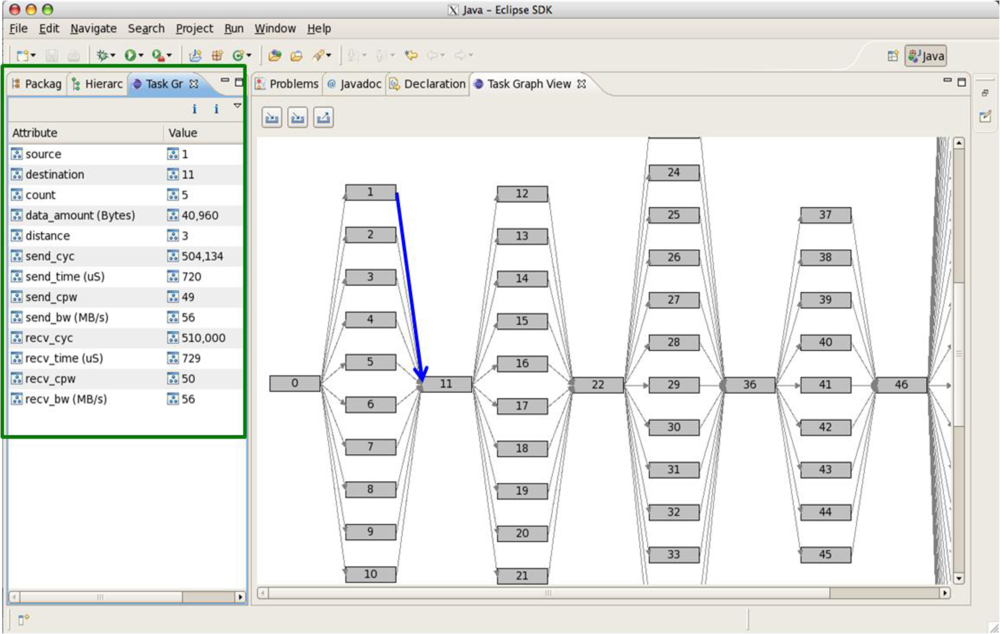Open the Run button dropdown arrow
This screenshot has height=634, width=1000.
141,56
